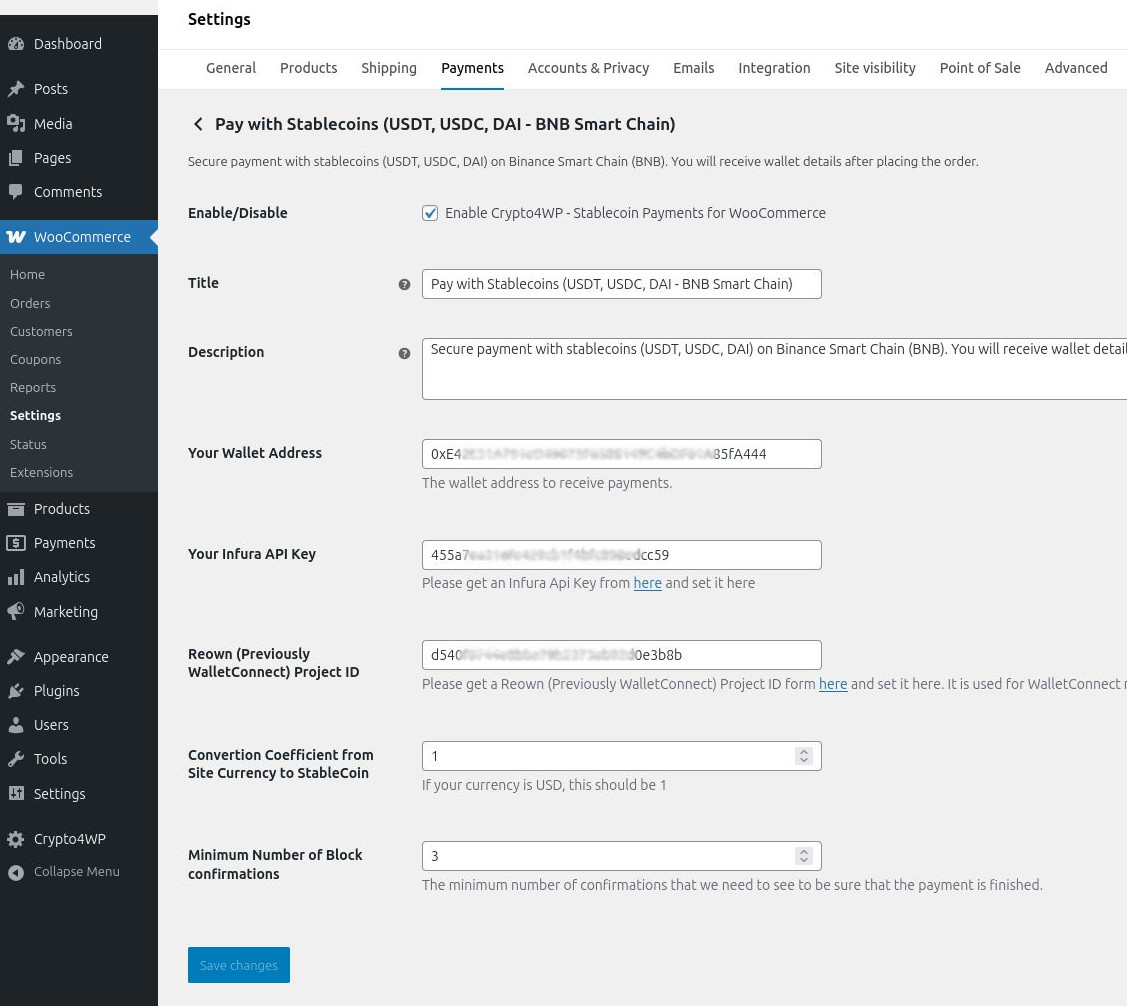Click the Products archive icon
The width and height of the screenshot is (1127, 1006).
[x=16, y=509]
